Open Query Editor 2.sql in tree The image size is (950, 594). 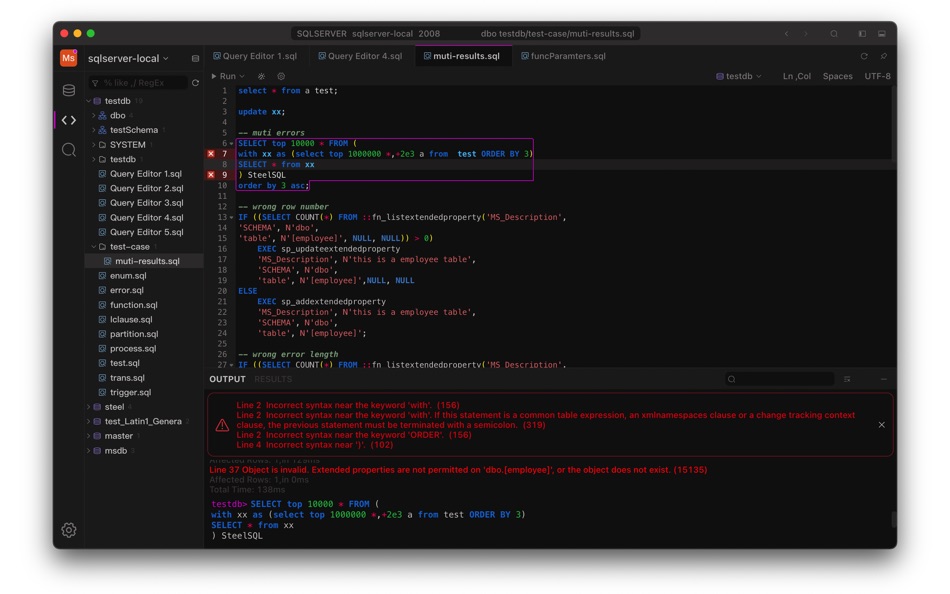coord(146,188)
